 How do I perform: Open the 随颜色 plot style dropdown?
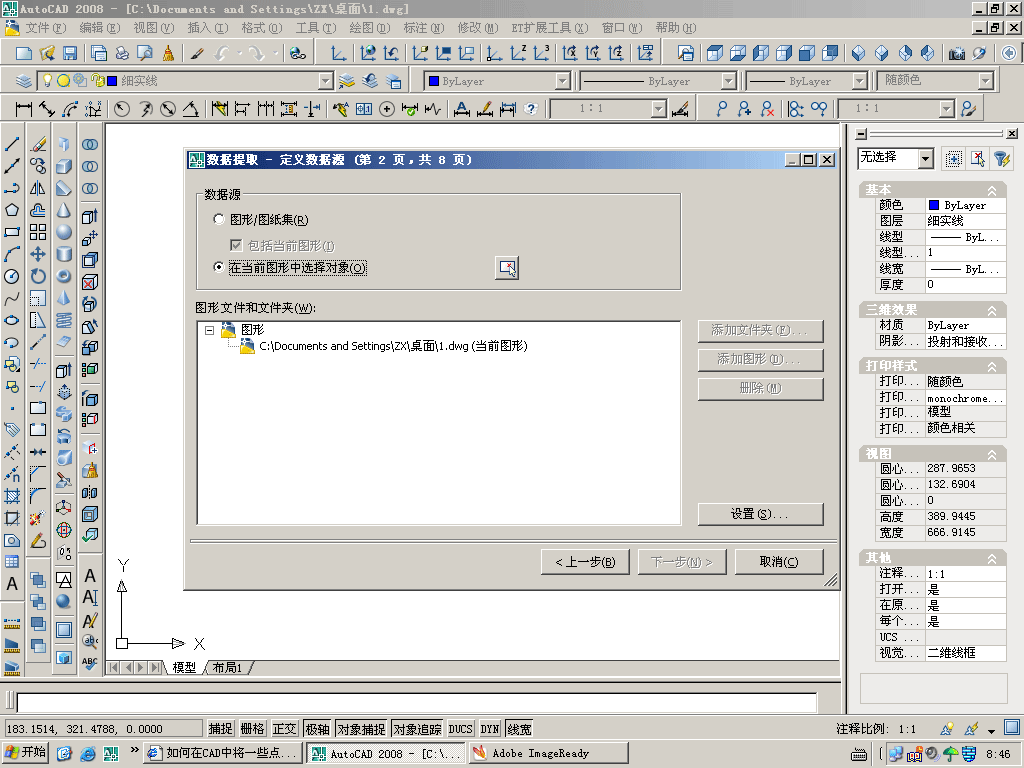(985, 81)
